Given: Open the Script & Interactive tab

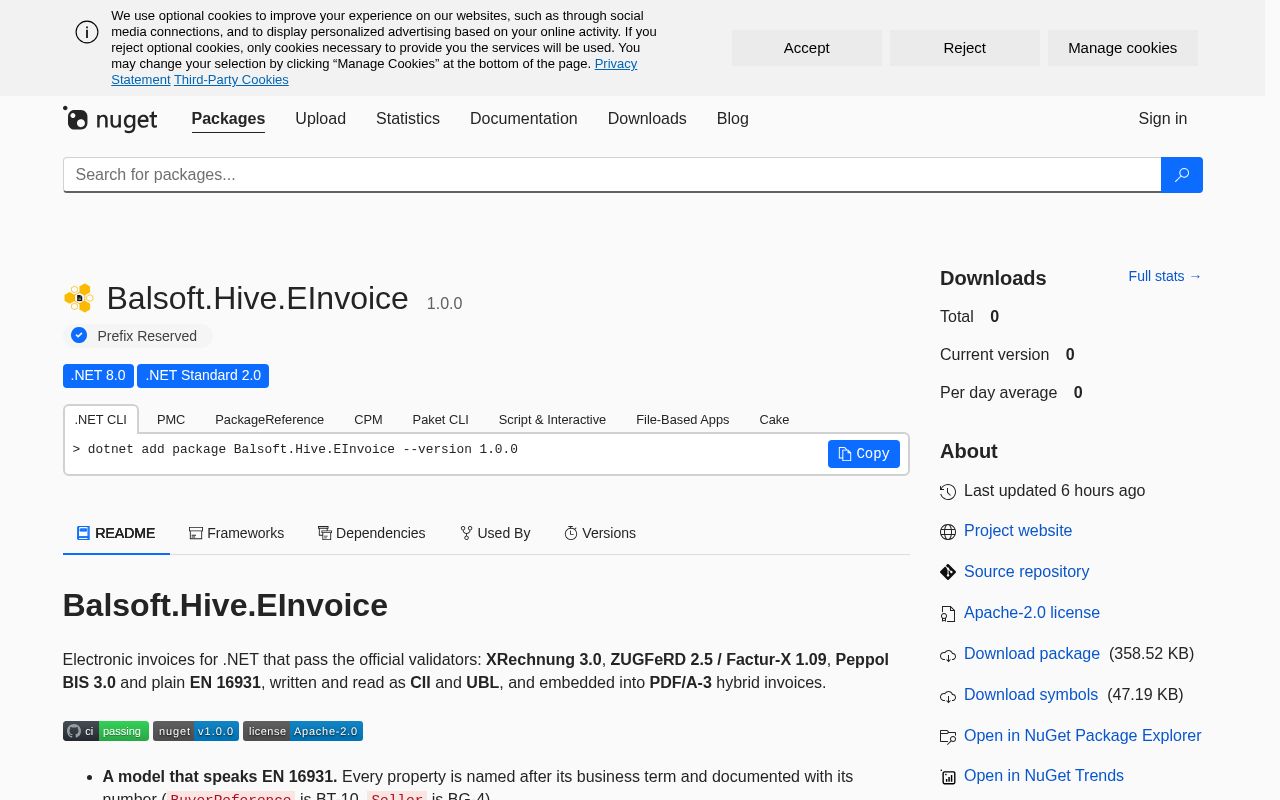Looking at the screenshot, I should pyautogui.click(x=552, y=419).
